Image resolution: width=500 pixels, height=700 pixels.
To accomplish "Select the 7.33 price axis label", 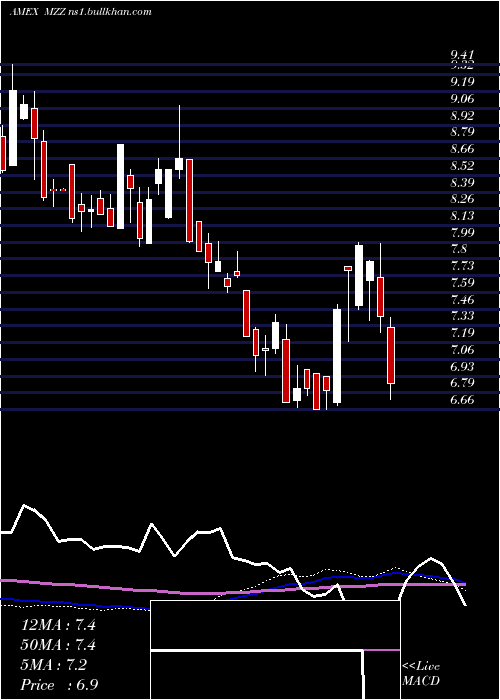I will pos(462,316).
